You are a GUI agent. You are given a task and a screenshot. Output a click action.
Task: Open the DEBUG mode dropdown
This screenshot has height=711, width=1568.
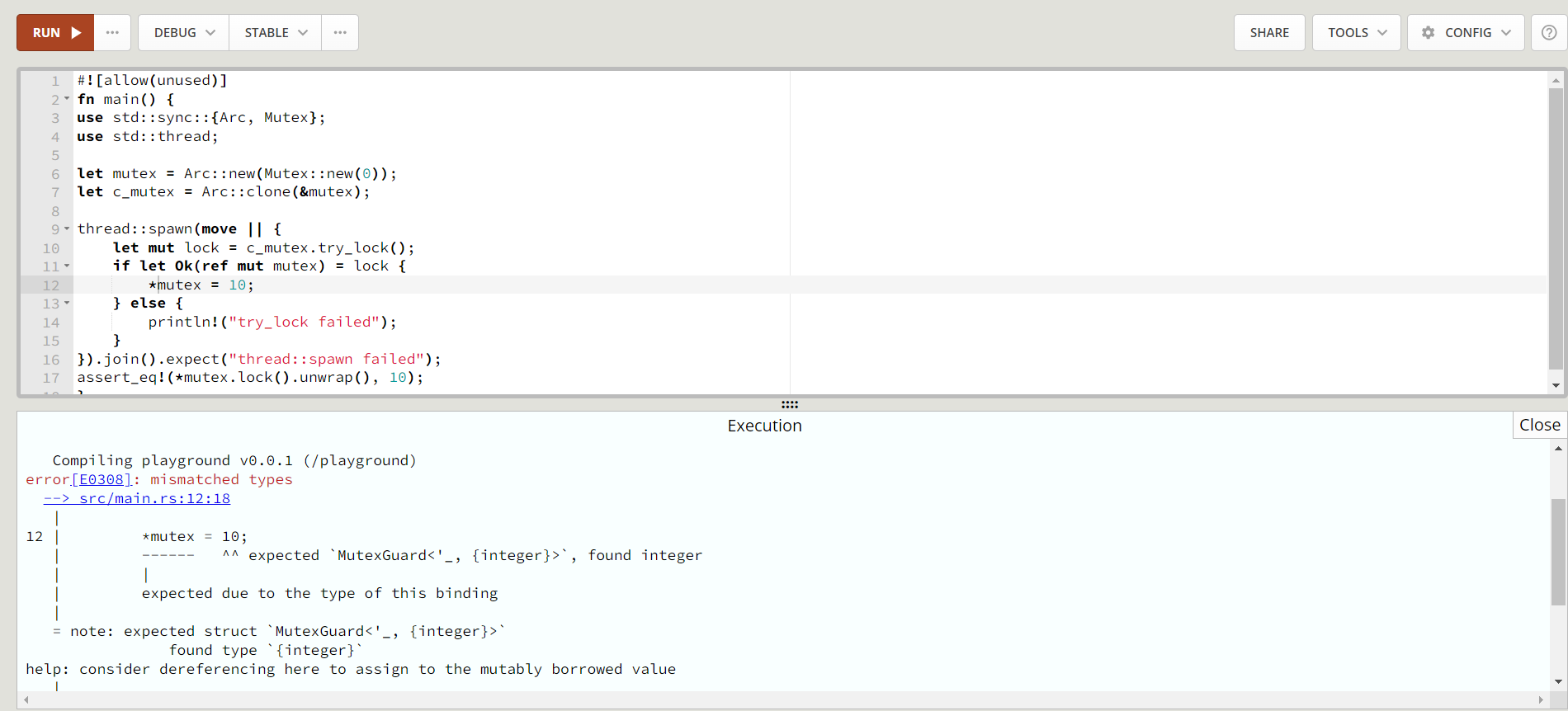(x=184, y=33)
